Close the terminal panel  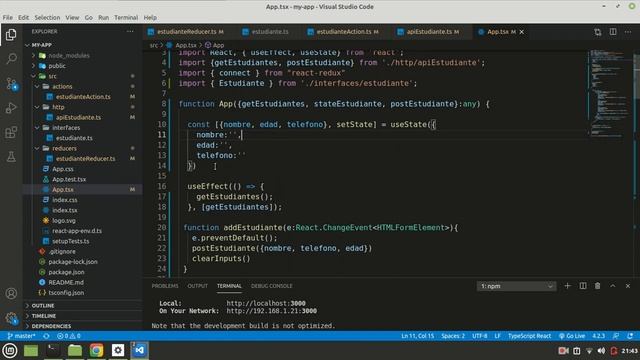tap(628, 286)
